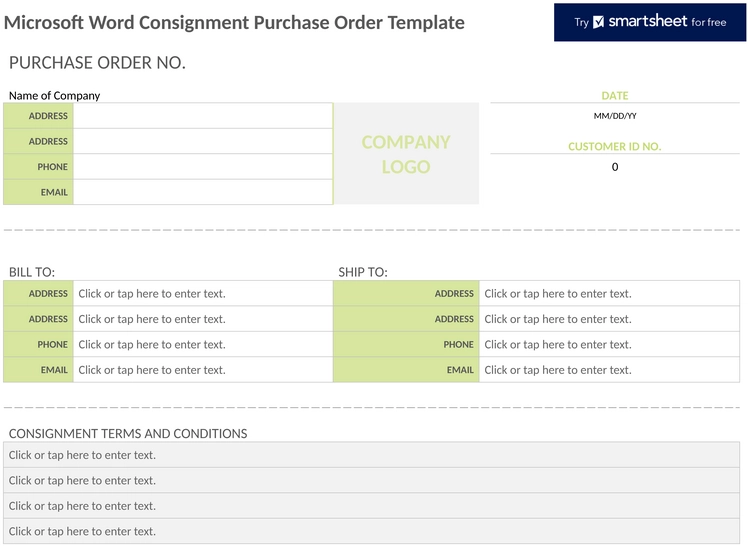Click the company PHONE input field
The height and width of the screenshot is (546, 748).
203,167
